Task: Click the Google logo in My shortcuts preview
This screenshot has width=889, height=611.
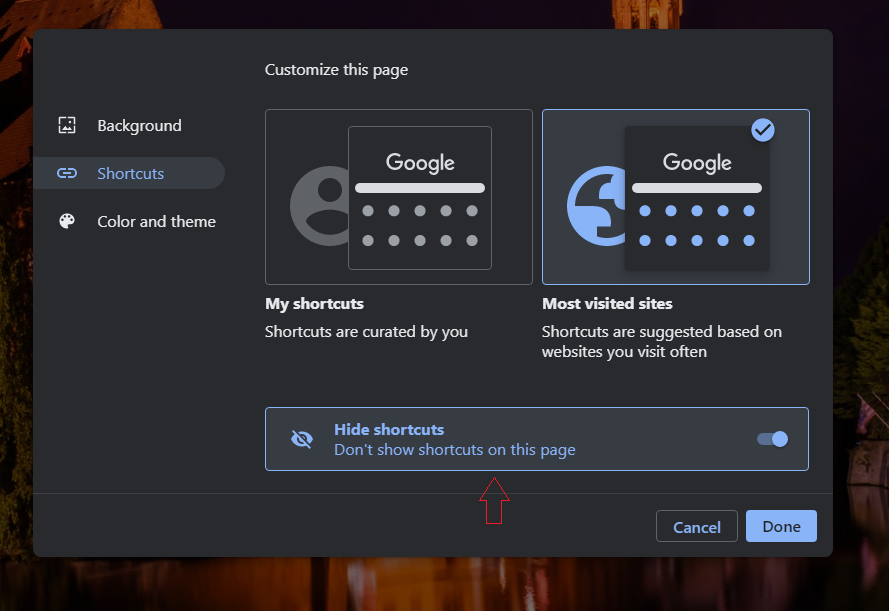Action: click(x=420, y=163)
